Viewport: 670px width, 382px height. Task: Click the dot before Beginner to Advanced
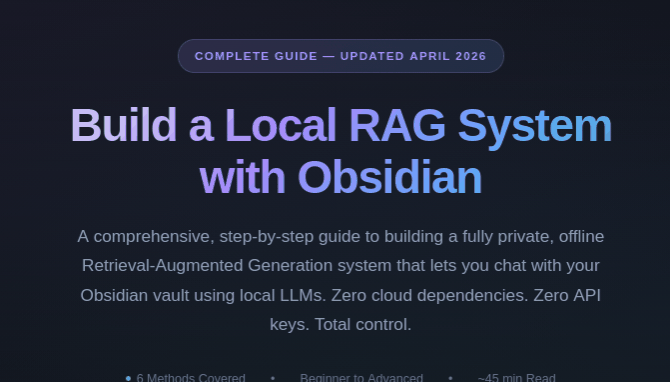coord(273,378)
